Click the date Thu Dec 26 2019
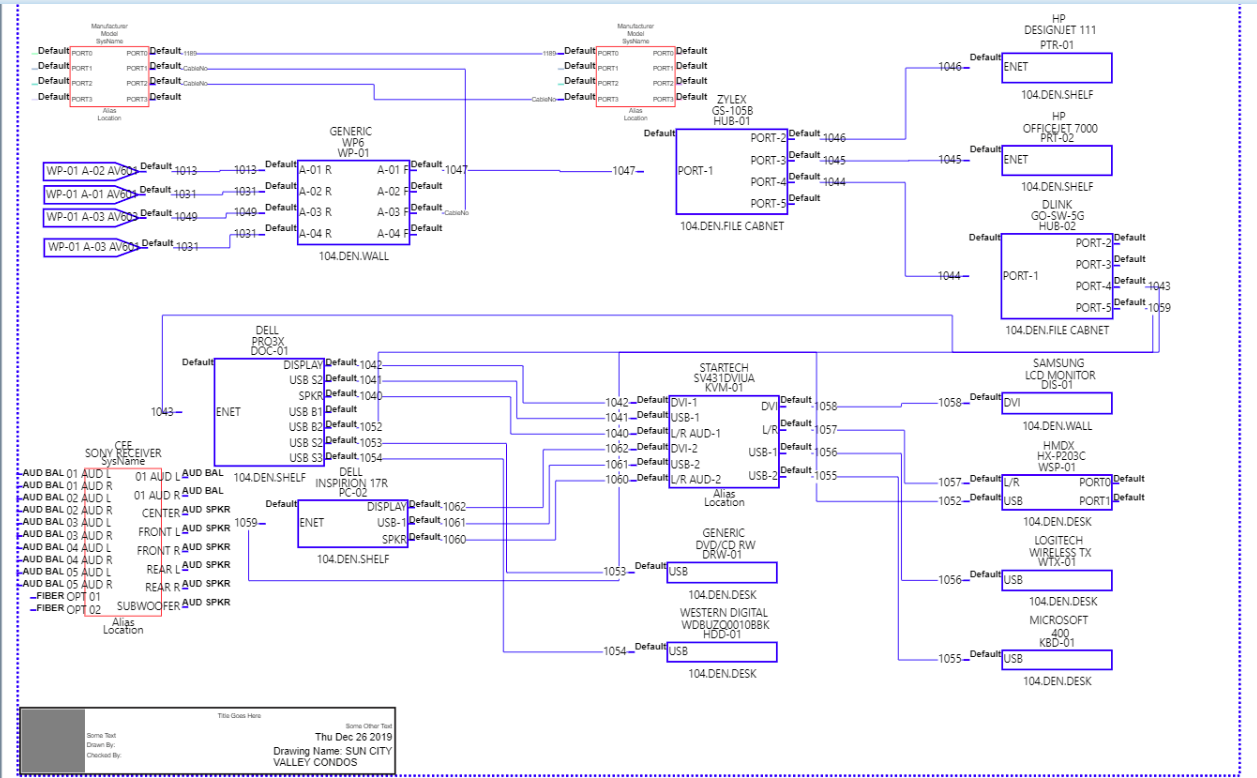Screen dimensions: 1257x778 click(x=354, y=737)
